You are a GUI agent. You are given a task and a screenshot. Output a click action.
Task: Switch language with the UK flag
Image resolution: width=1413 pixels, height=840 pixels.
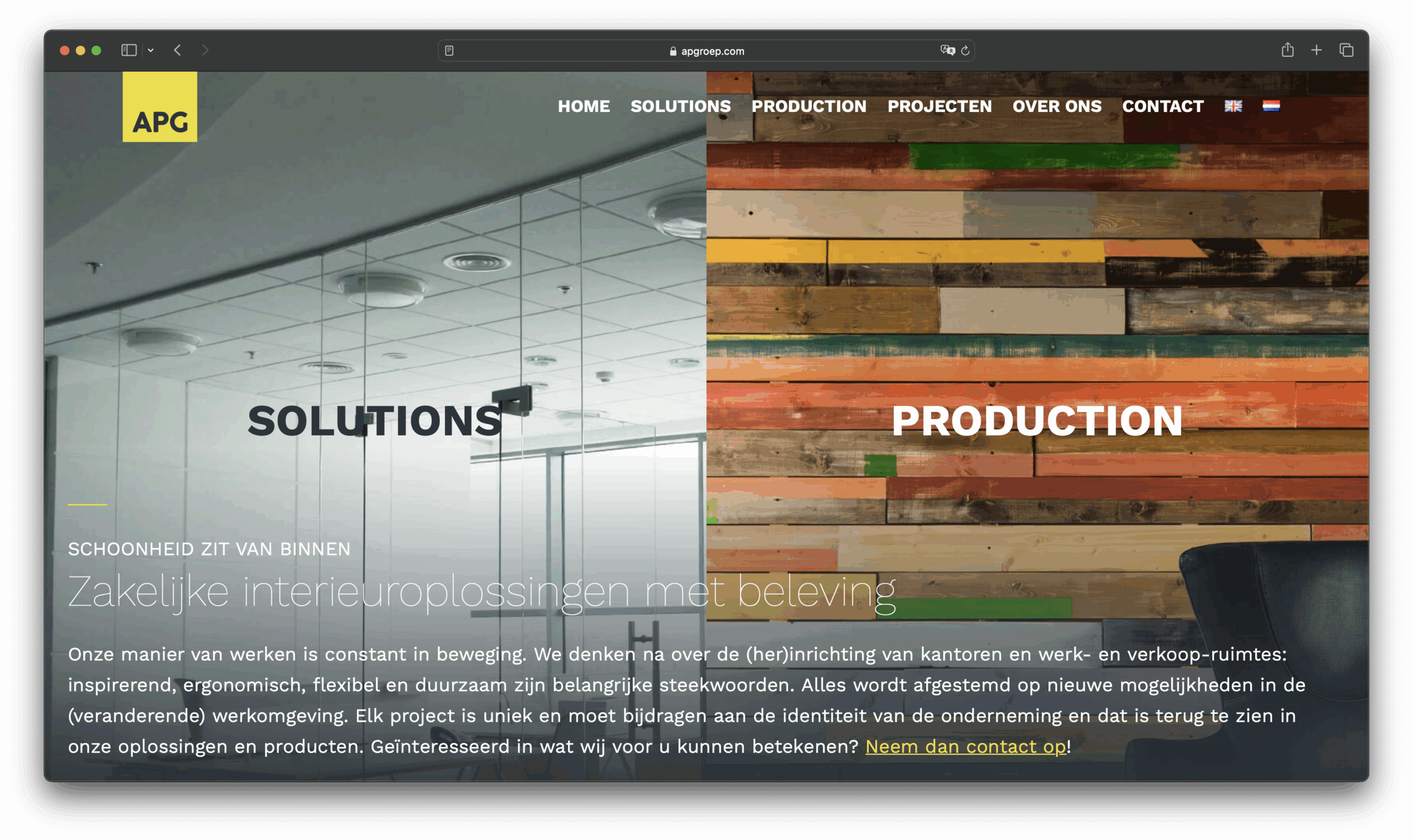point(1233,106)
